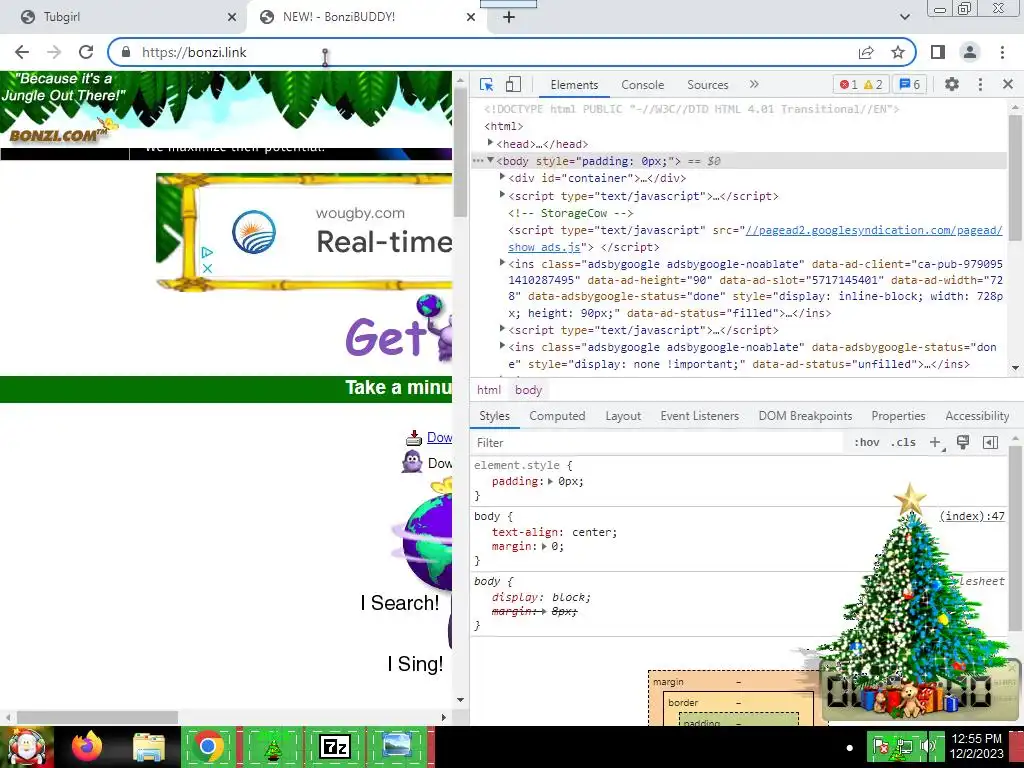Click the browser Forward arrow
The height and width of the screenshot is (768, 1024).
click(54, 52)
